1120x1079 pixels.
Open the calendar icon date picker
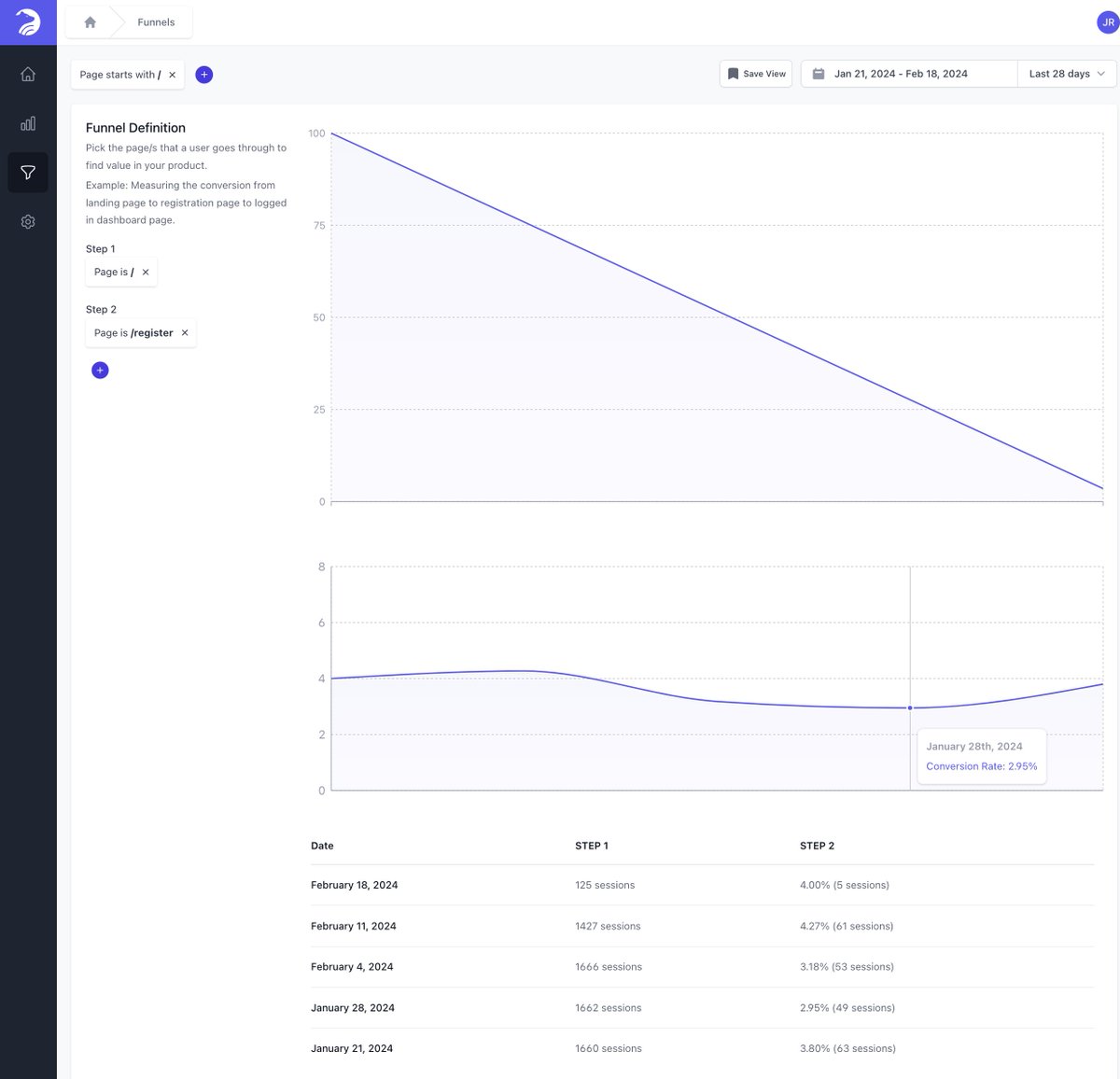coord(819,74)
